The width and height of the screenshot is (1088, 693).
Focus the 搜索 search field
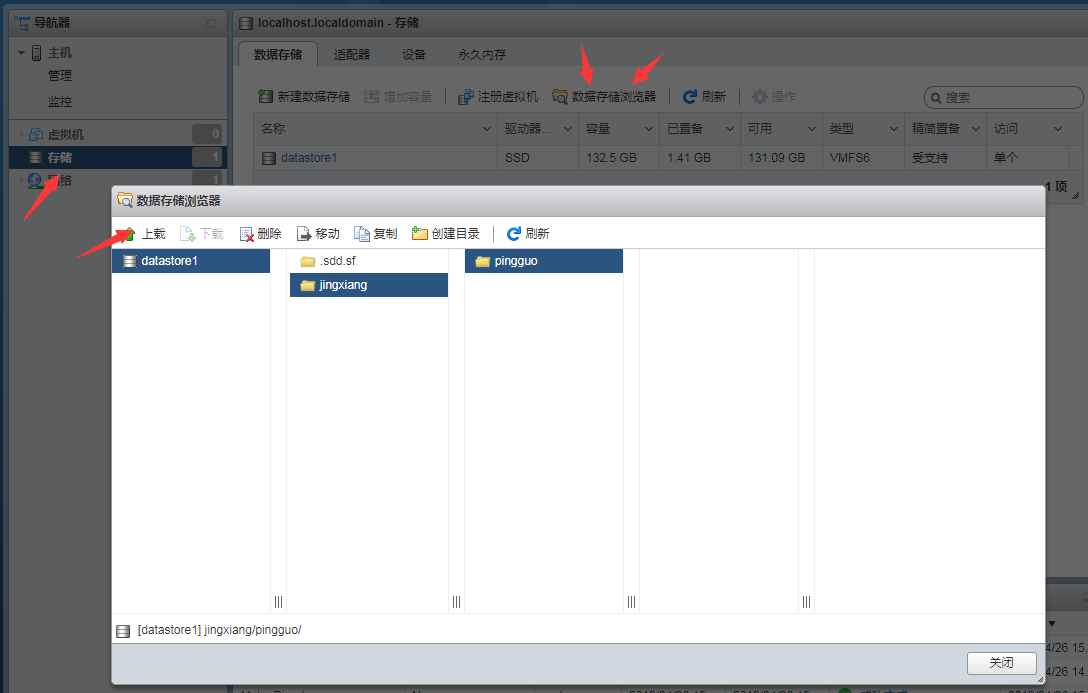(1003, 98)
